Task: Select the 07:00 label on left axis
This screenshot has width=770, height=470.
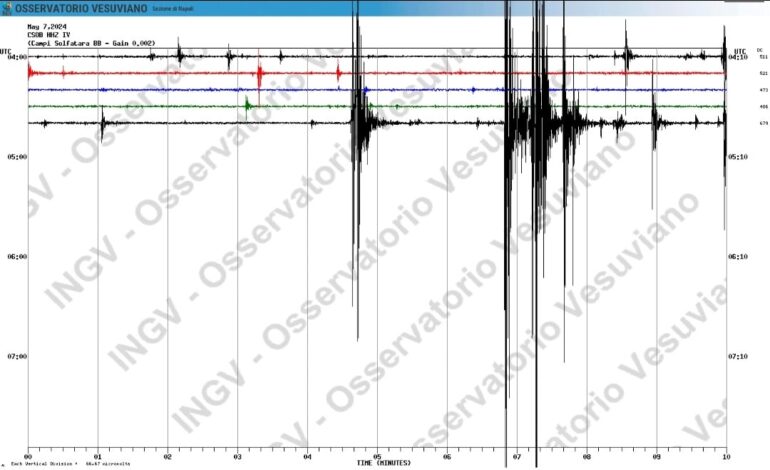Action: pos(15,356)
